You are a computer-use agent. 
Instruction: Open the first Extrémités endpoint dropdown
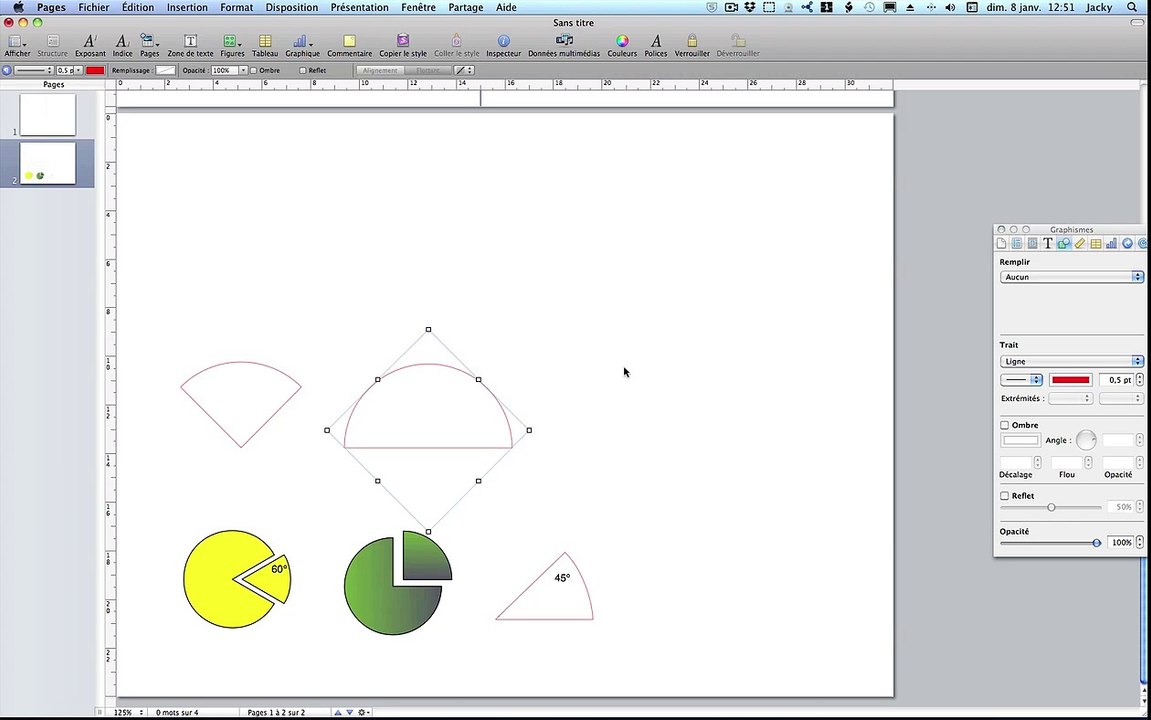(1070, 399)
